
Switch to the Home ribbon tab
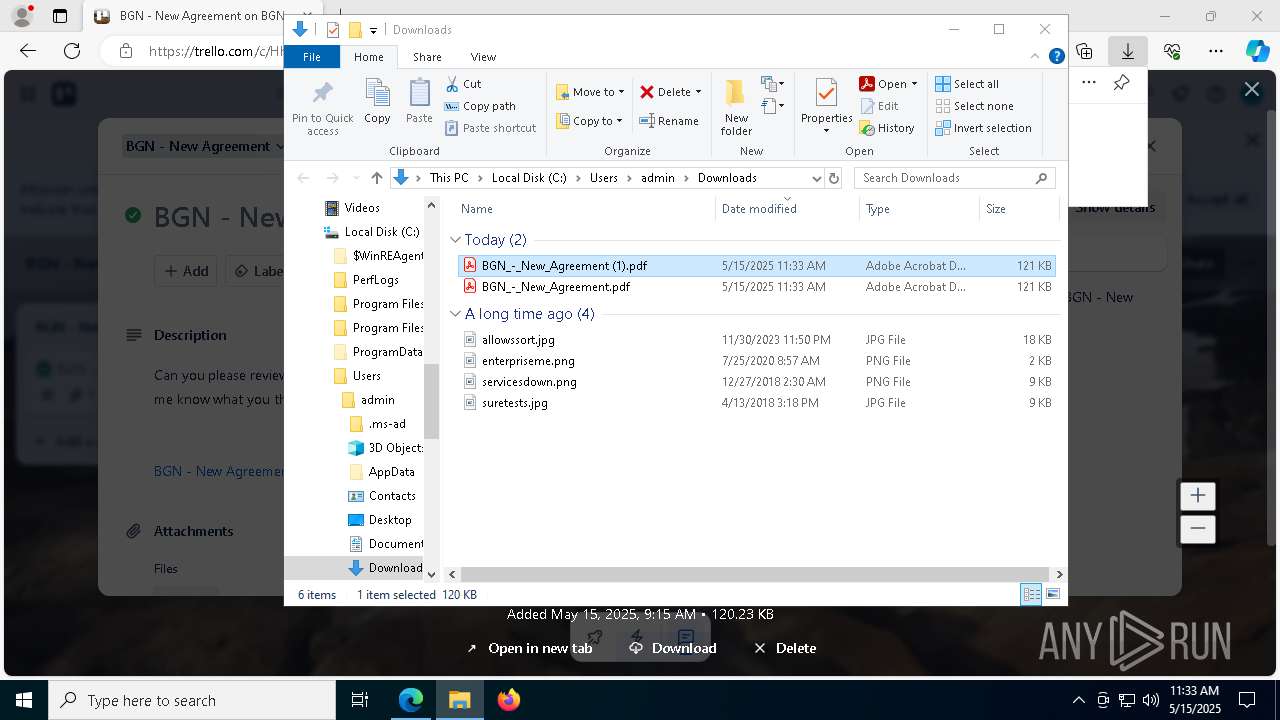click(368, 57)
